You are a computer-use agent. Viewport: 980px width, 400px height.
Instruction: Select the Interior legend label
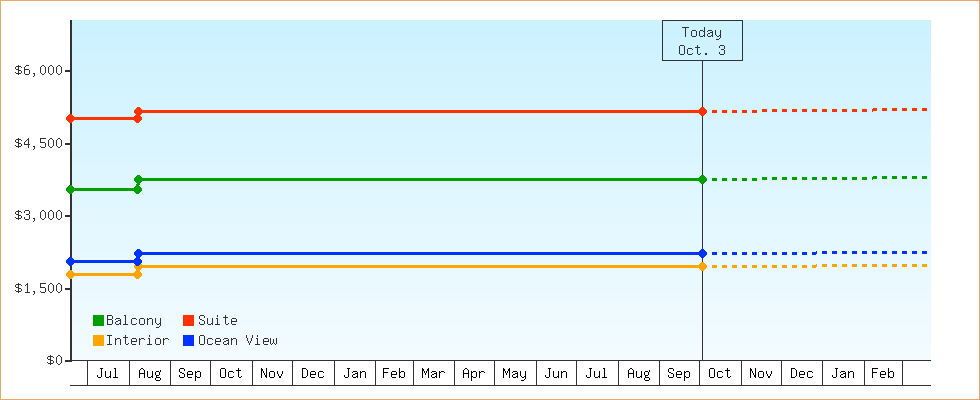click(137, 341)
